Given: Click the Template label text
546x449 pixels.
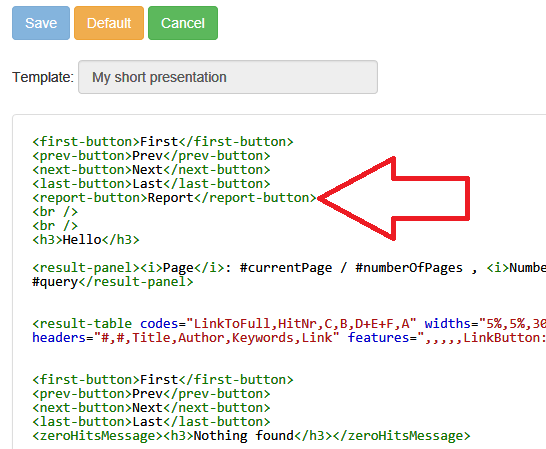Looking at the screenshot, I should pos(43,77).
